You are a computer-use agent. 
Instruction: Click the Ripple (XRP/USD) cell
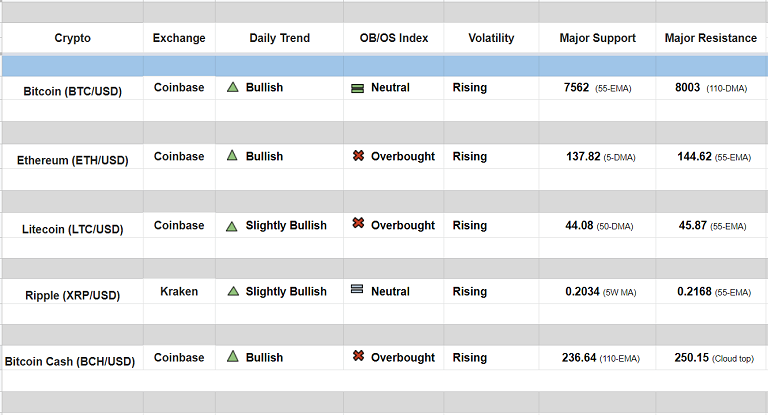tap(72, 295)
